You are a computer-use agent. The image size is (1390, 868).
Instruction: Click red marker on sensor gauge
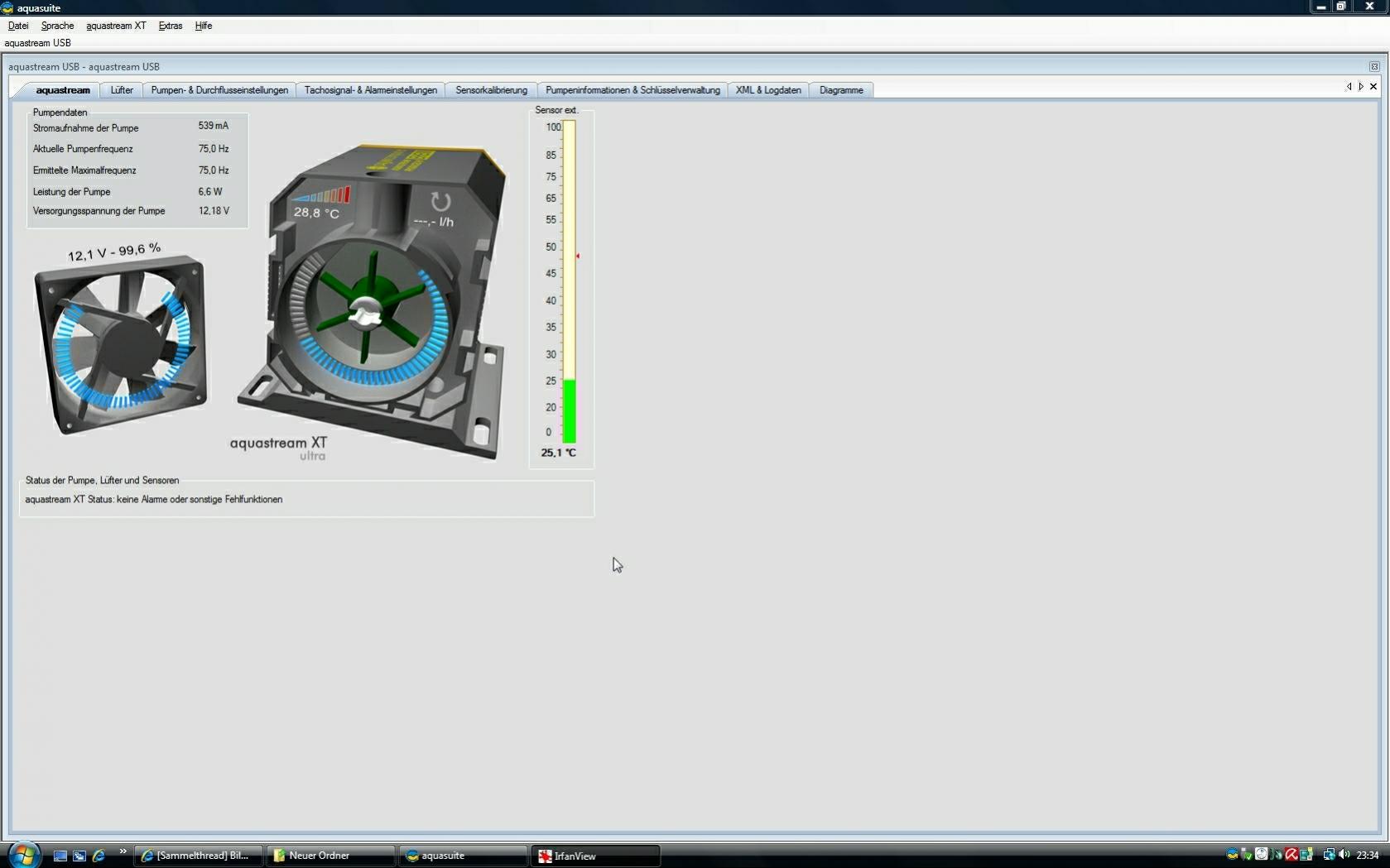point(578,256)
